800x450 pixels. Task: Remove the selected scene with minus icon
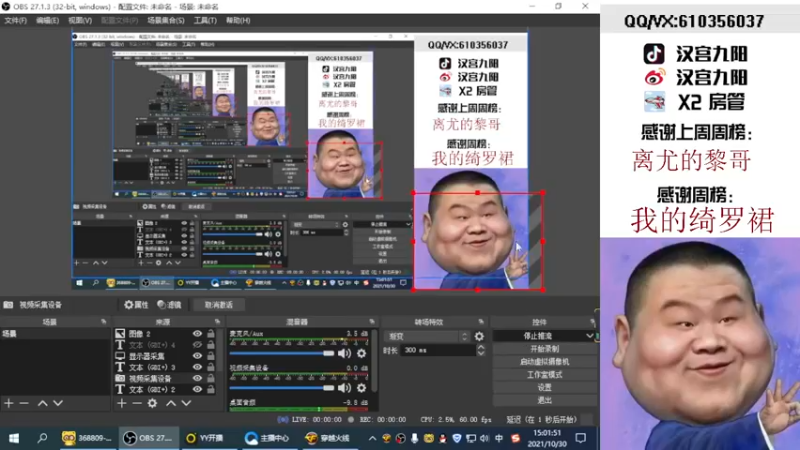click(x=24, y=403)
